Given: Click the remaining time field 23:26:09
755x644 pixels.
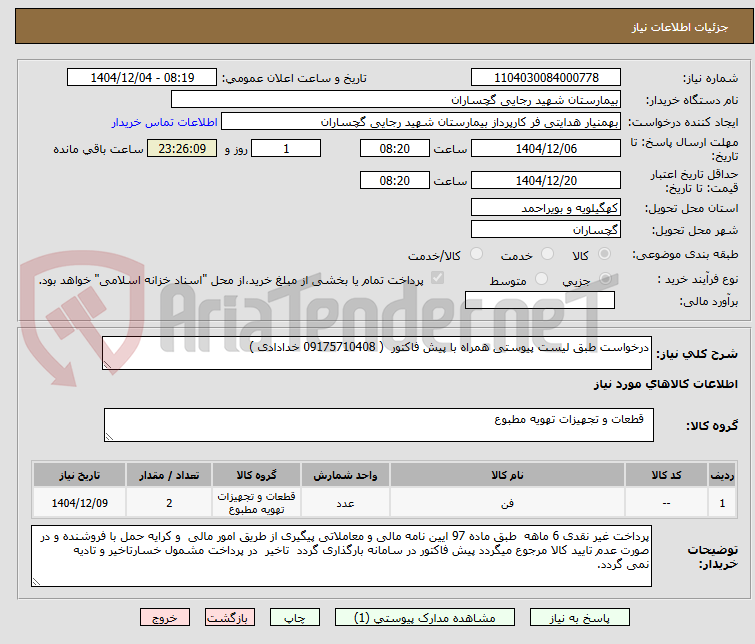Looking at the screenshot, I should 182,148.
